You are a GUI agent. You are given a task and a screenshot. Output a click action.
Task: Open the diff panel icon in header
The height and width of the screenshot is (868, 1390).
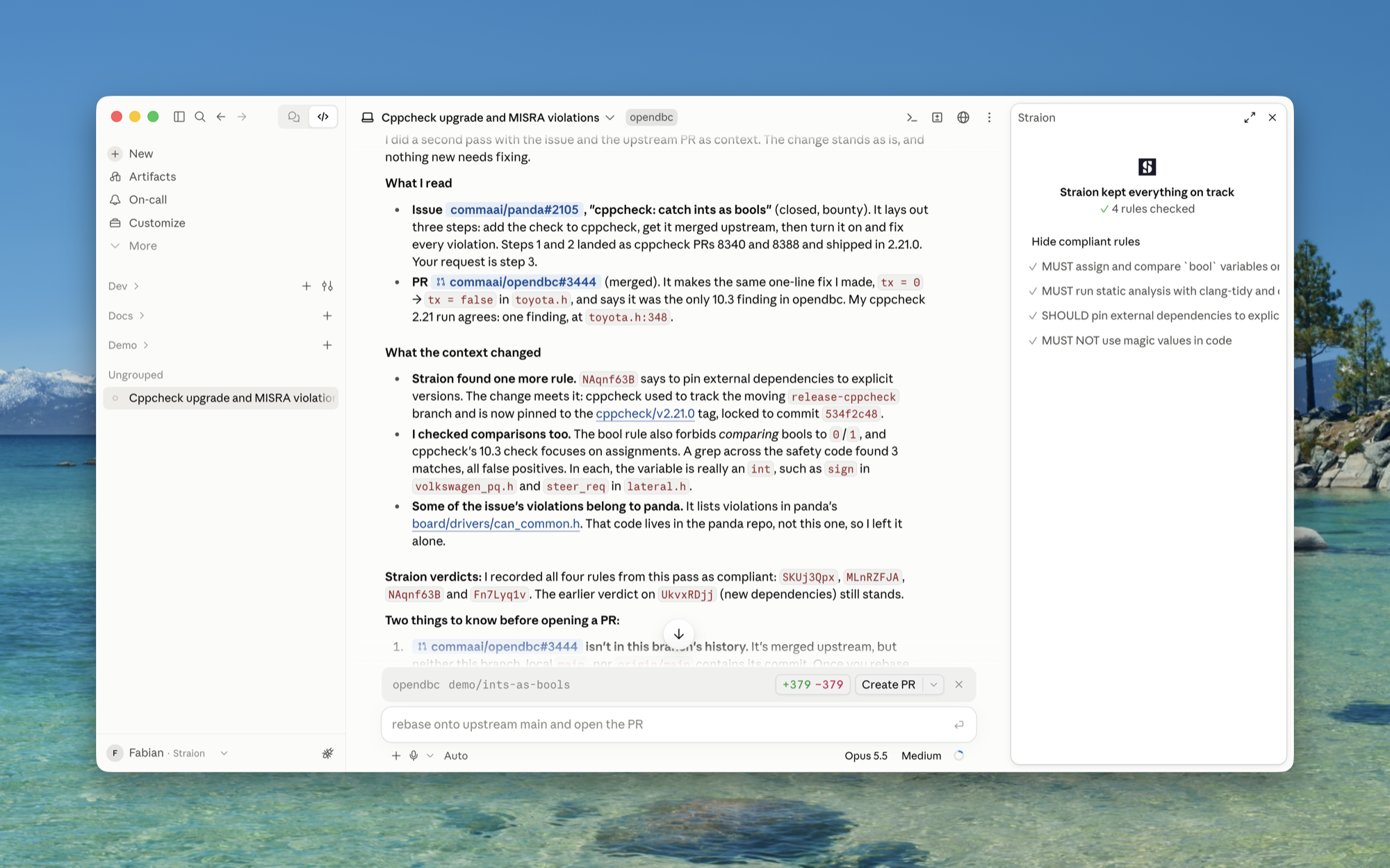937,117
